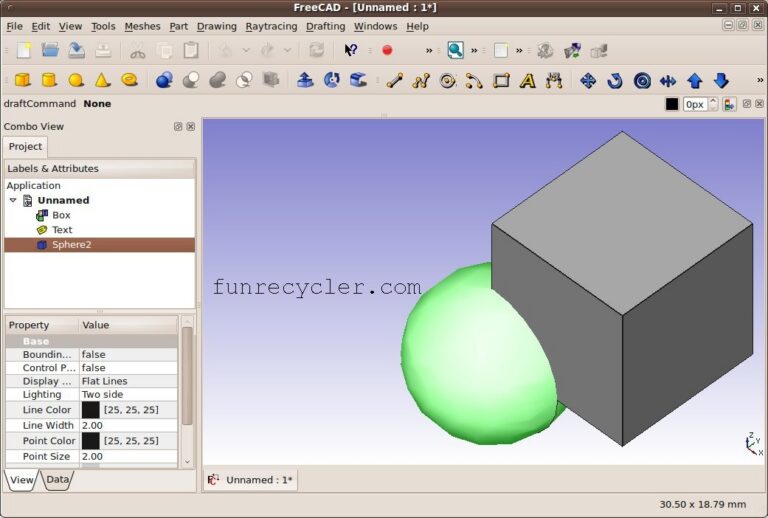Create a Cone primitive
768x518 pixels.
click(x=102, y=80)
